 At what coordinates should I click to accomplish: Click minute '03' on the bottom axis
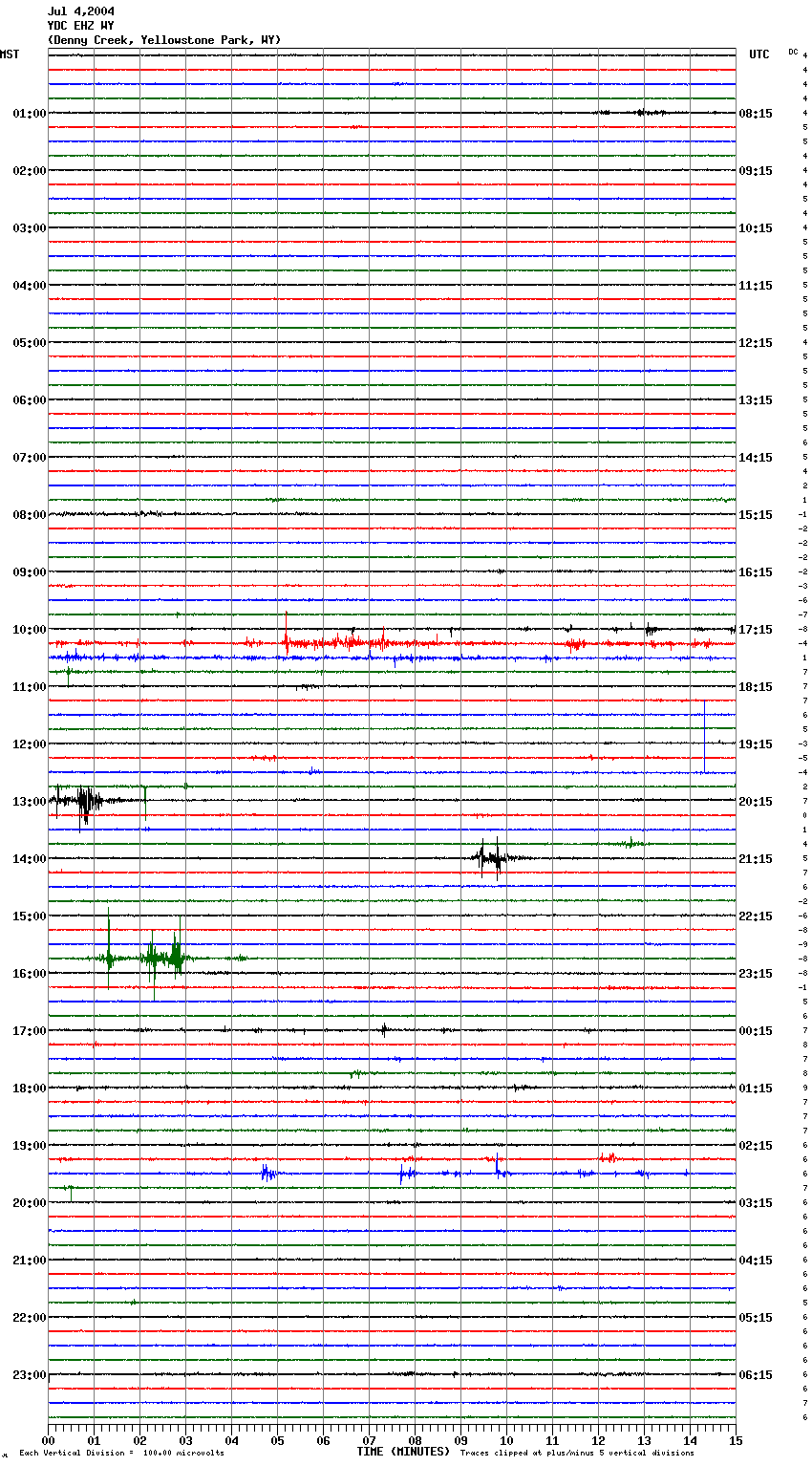(x=185, y=1440)
